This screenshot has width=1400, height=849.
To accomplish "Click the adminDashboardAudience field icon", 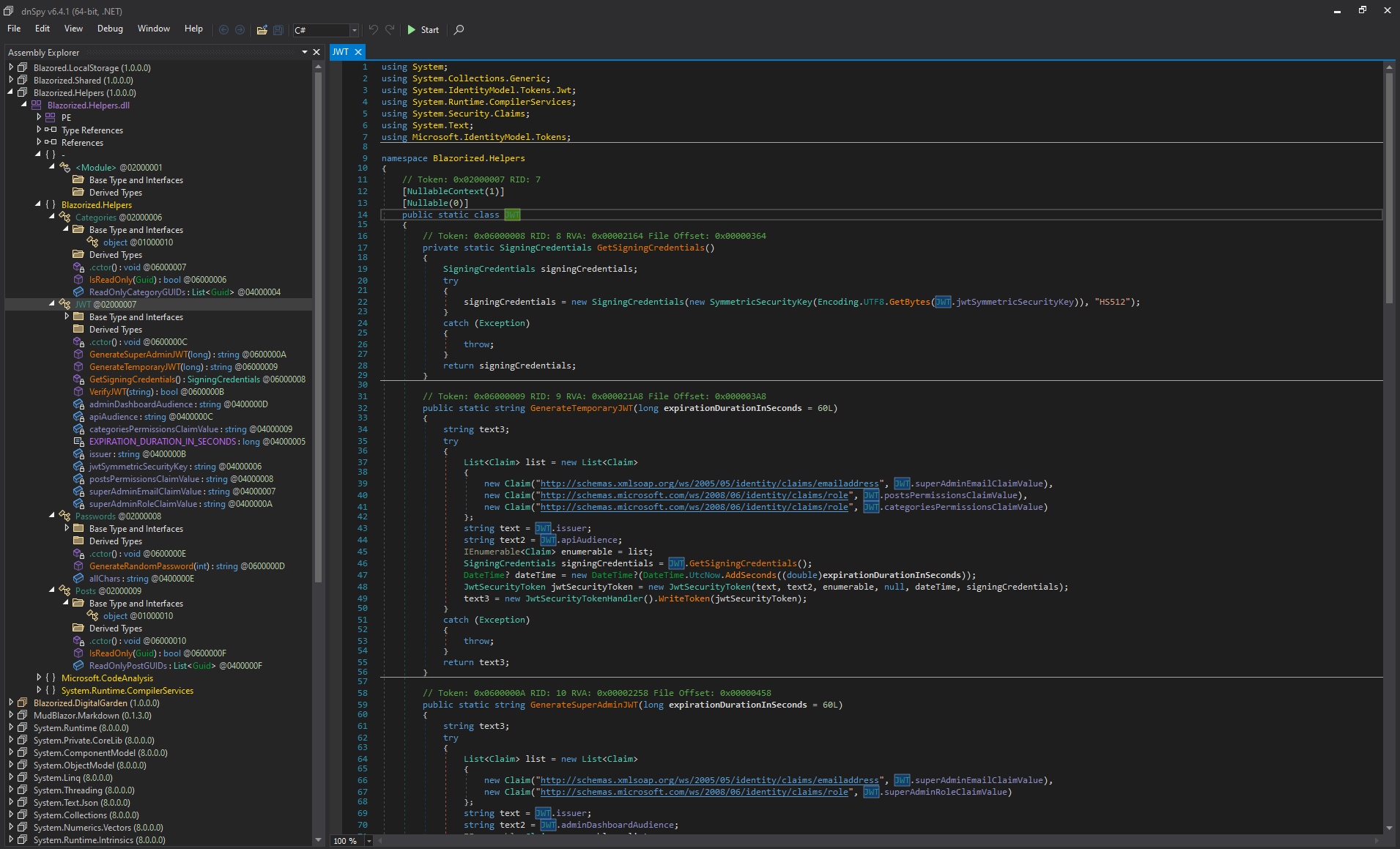I will pyautogui.click(x=78, y=404).
